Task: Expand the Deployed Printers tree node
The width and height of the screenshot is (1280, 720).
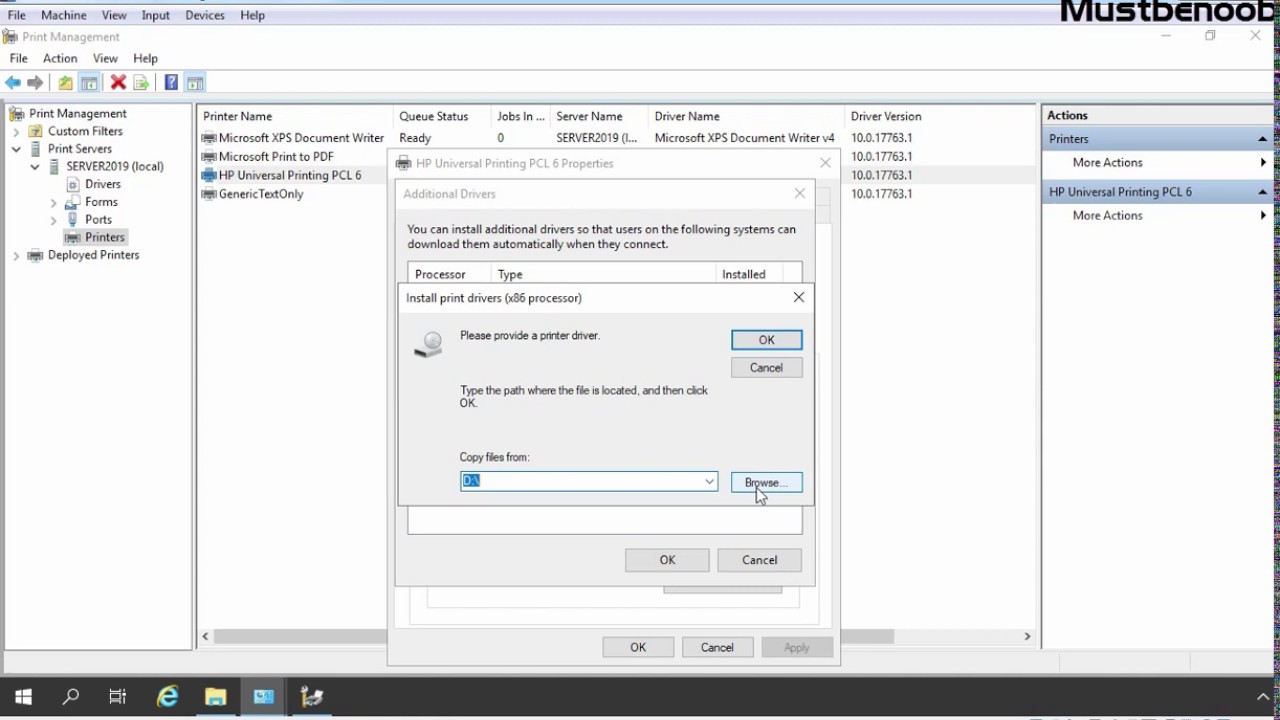Action: [16, 256]
